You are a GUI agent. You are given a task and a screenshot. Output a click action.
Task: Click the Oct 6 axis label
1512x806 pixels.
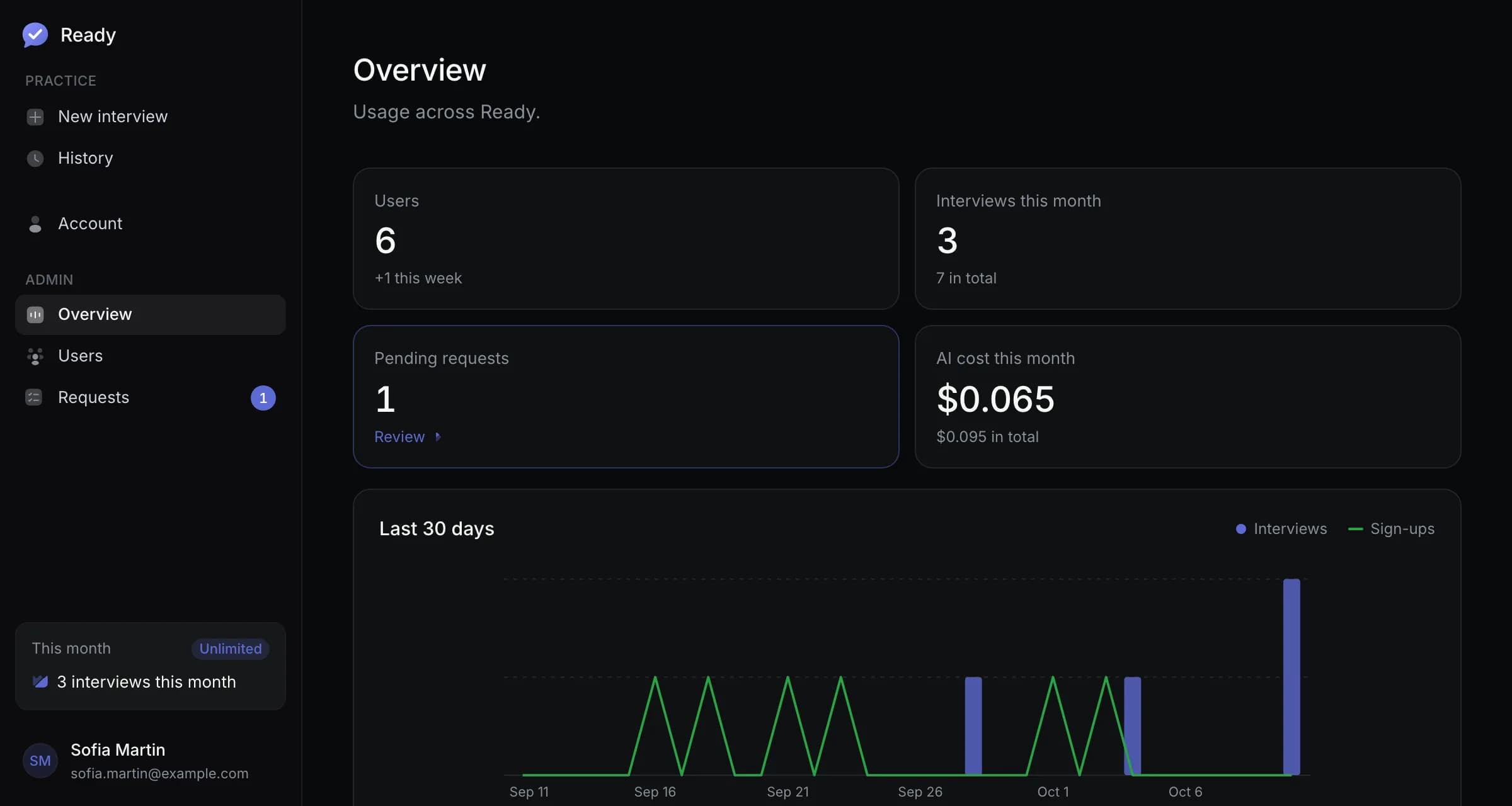[1186, 792]
